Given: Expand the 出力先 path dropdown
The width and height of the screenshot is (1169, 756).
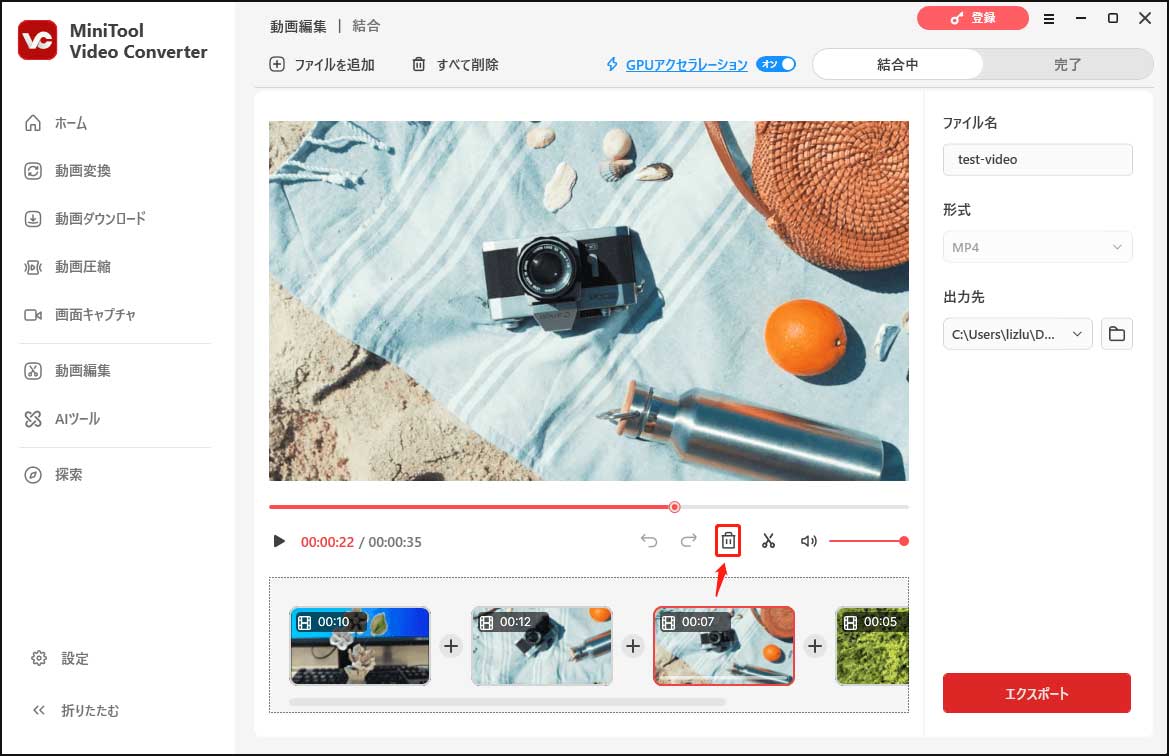Looking at the screenshot, I should click(x=1017, y=334).
